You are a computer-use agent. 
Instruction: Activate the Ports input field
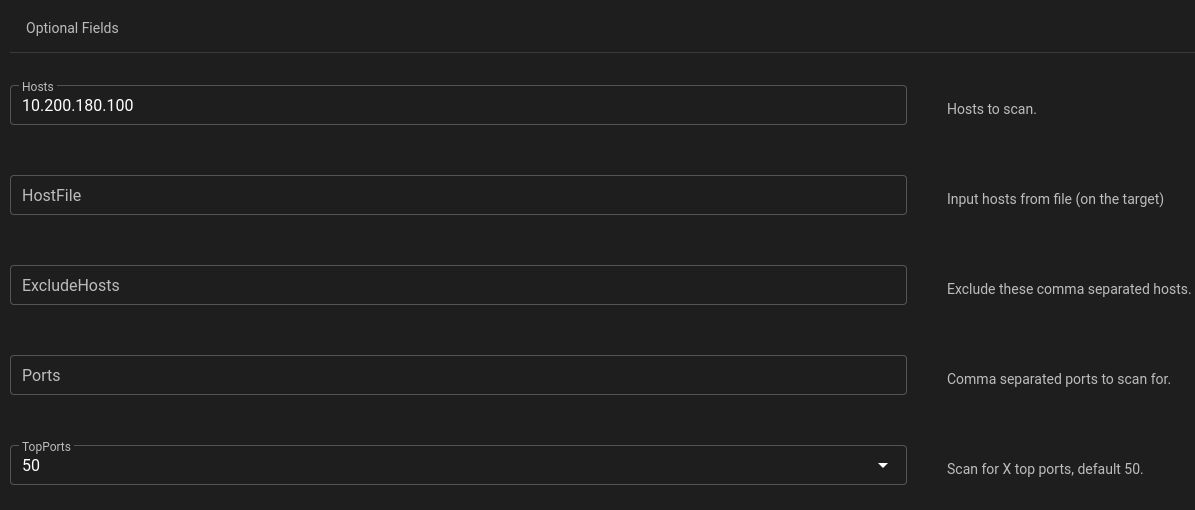pos(458,375)
